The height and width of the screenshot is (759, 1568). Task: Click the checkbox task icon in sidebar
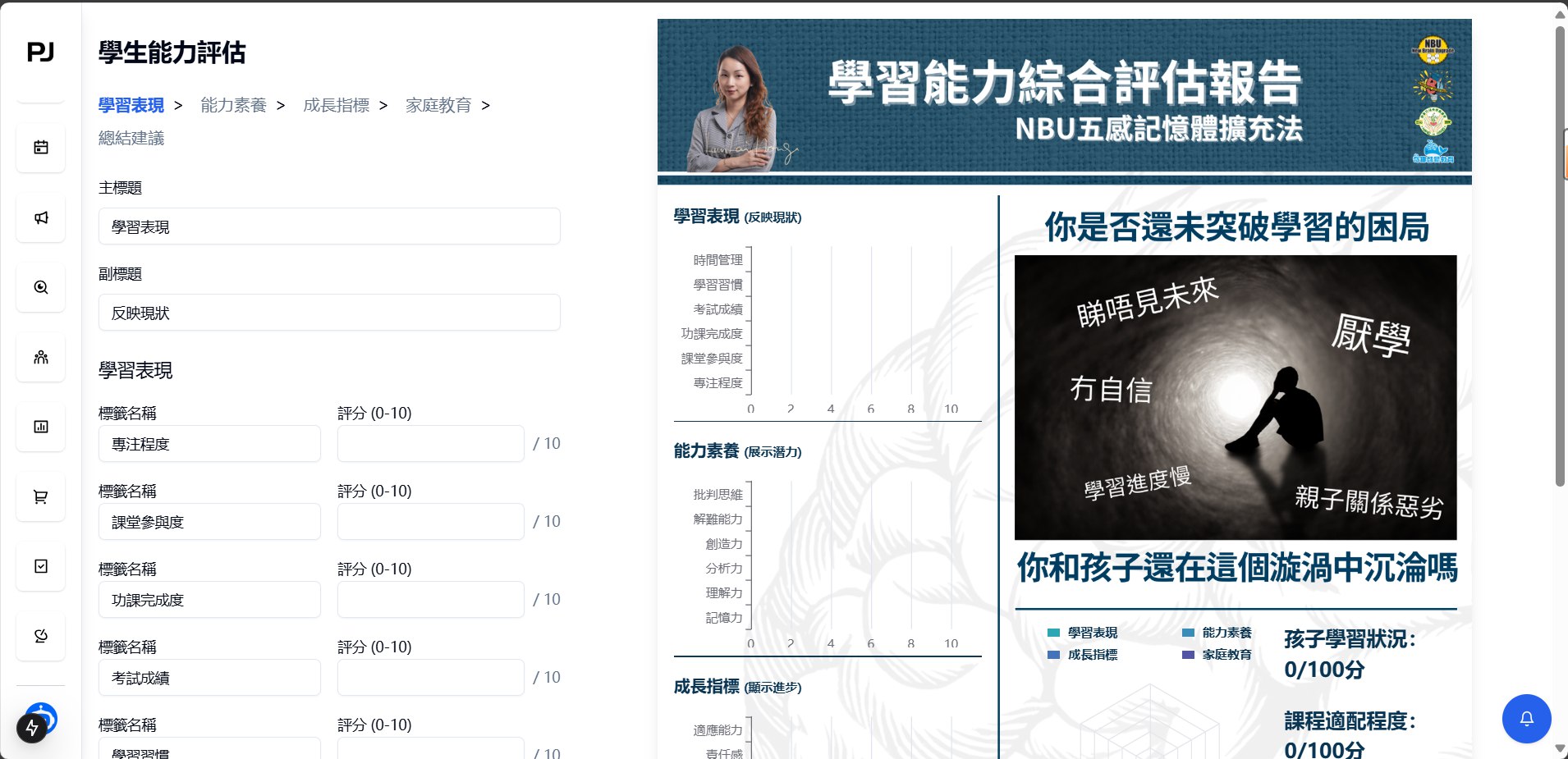pos(41,566)
